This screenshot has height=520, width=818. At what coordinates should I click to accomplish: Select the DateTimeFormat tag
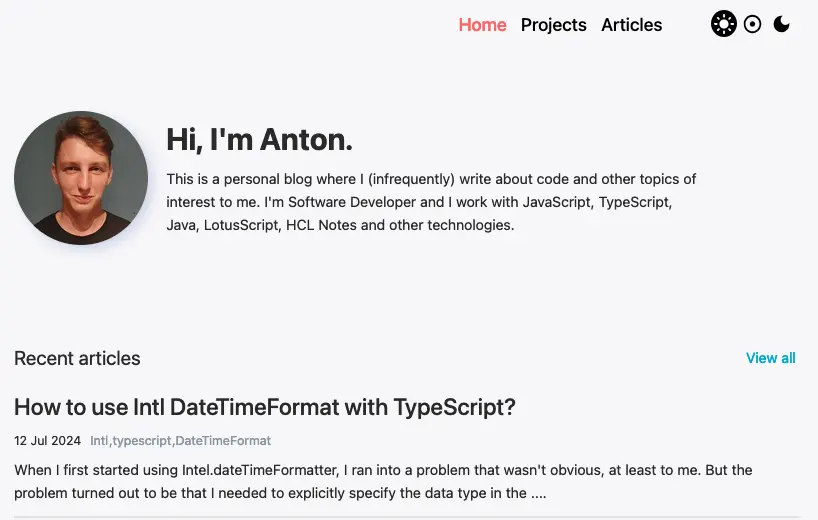click(x=223, y=441)
